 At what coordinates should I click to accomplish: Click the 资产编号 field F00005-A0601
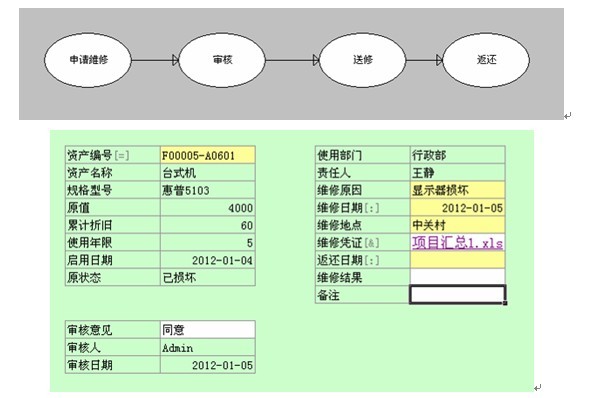pos(208,155)
